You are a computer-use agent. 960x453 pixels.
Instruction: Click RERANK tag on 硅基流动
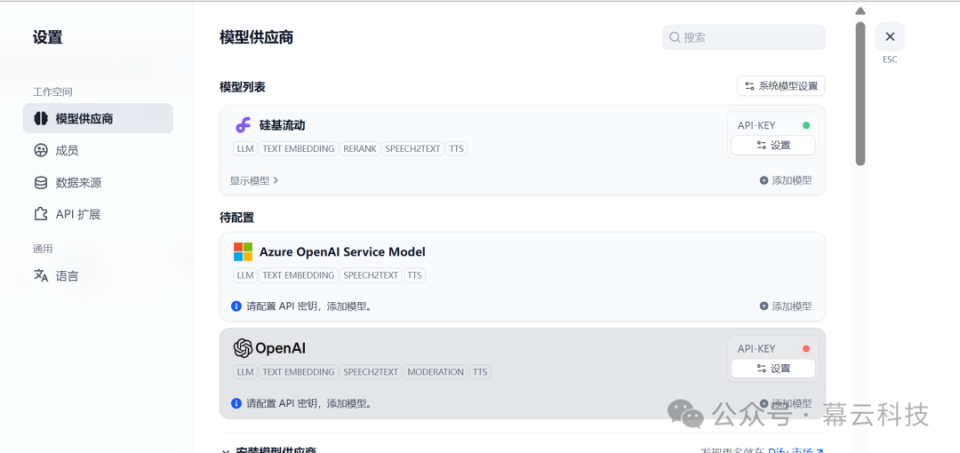pyautogui.click(x=361, y=149)
